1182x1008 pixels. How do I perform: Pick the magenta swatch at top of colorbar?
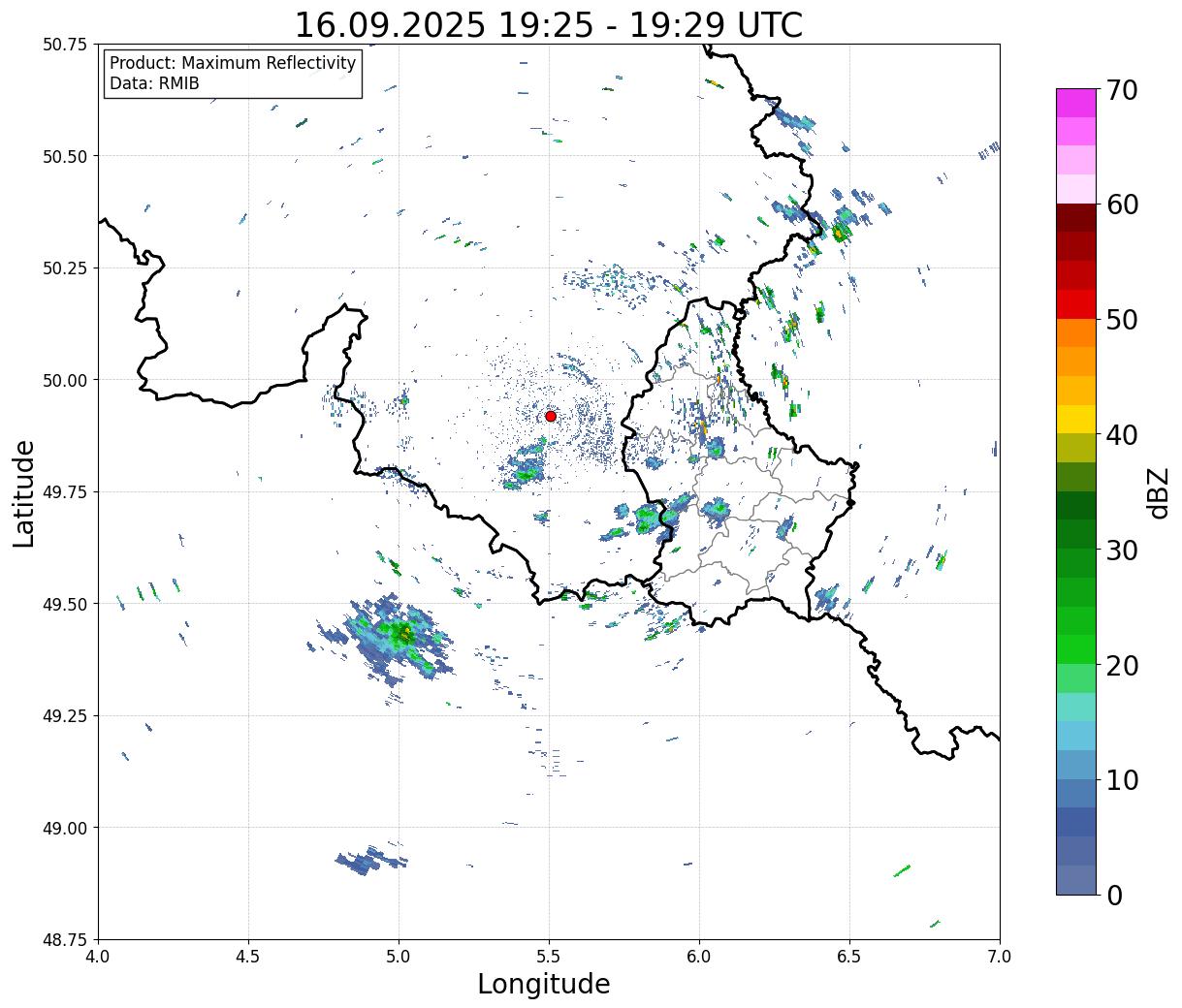pos(1075,103)
